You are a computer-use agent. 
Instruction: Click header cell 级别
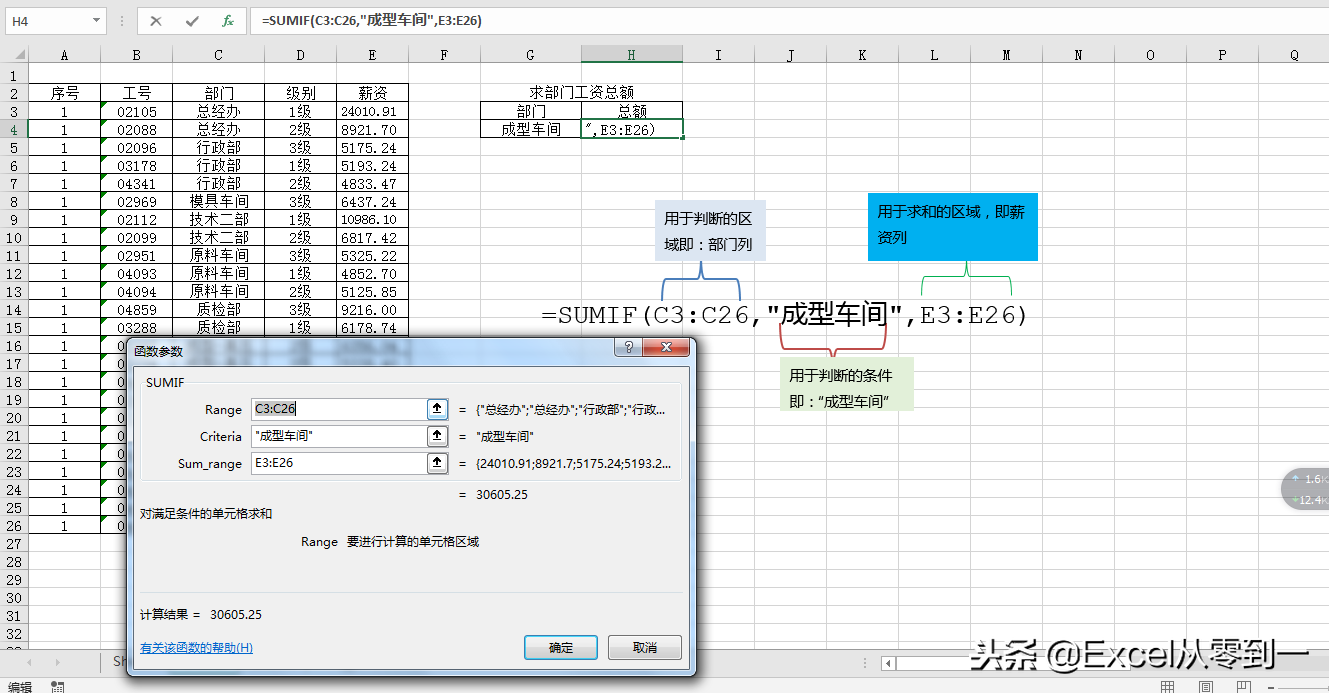[x=300, y=93]
